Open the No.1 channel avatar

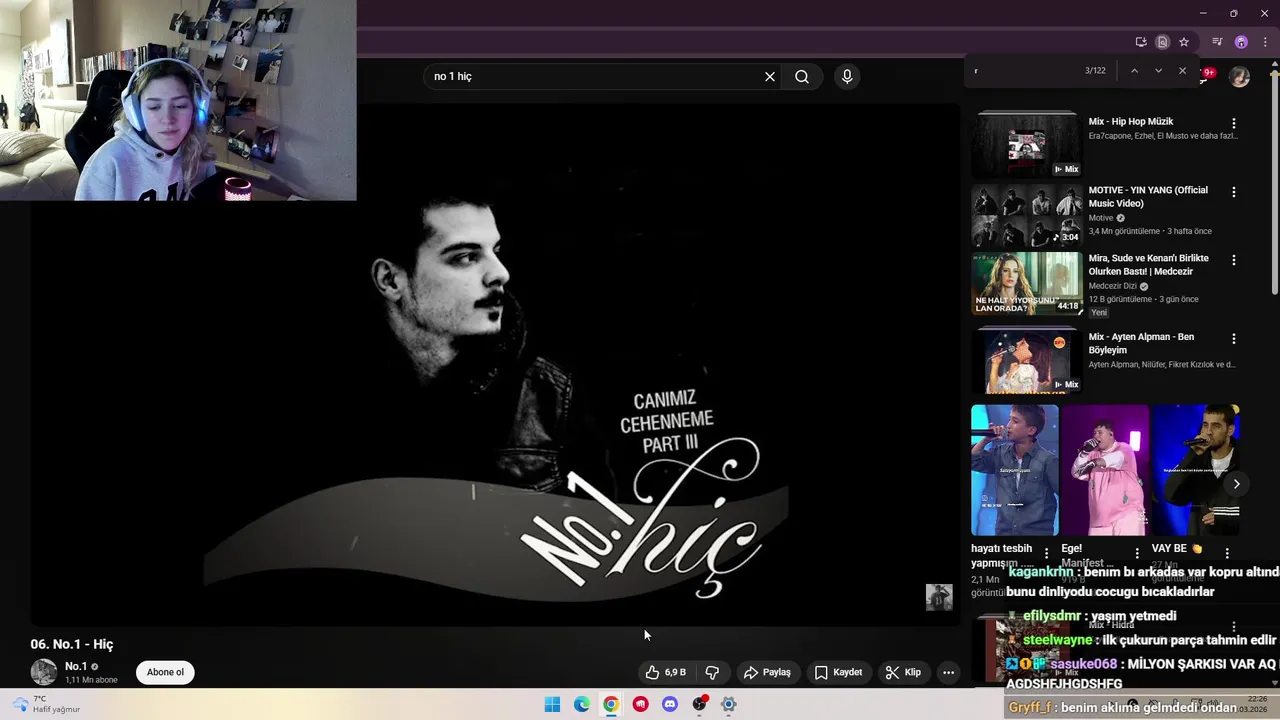tap(43, 672)
